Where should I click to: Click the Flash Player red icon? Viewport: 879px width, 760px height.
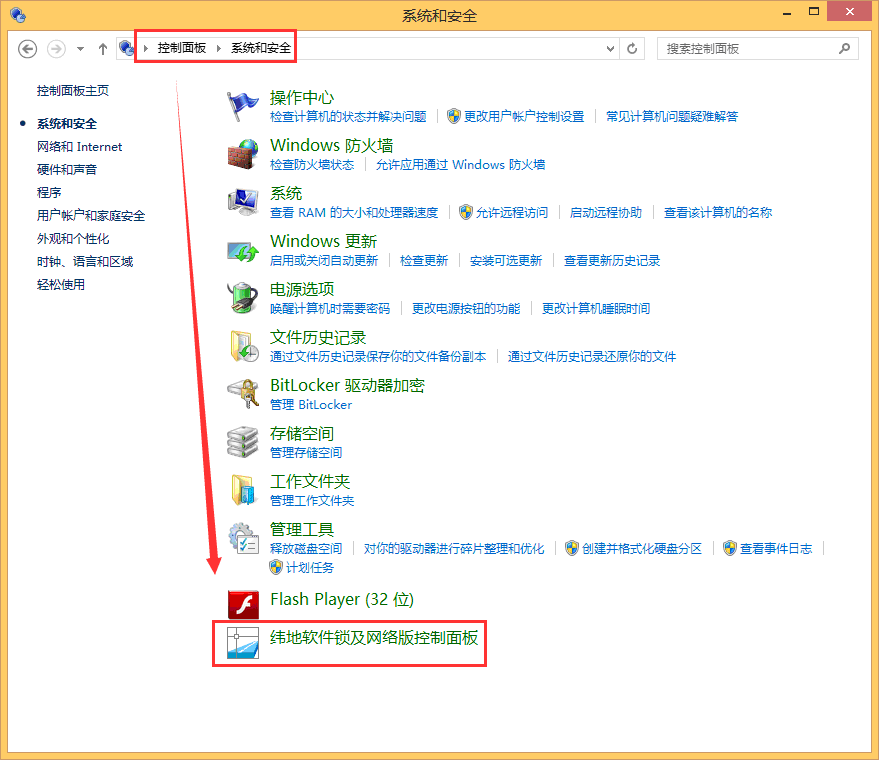point(243,601)
